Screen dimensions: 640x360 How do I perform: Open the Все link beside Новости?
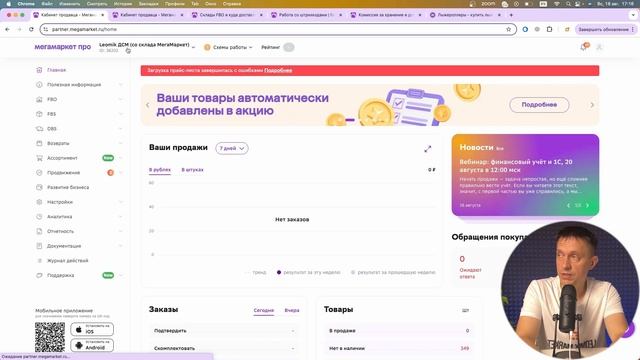(x=500, y=149)
